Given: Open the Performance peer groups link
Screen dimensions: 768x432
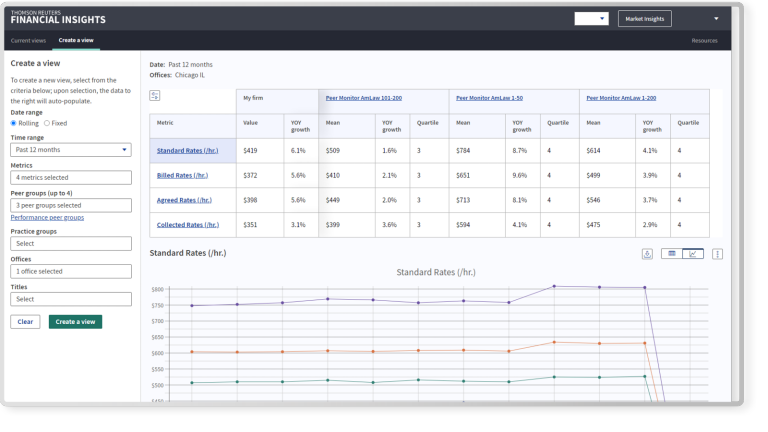Looking at the screenshot, I should pos(47,217).
